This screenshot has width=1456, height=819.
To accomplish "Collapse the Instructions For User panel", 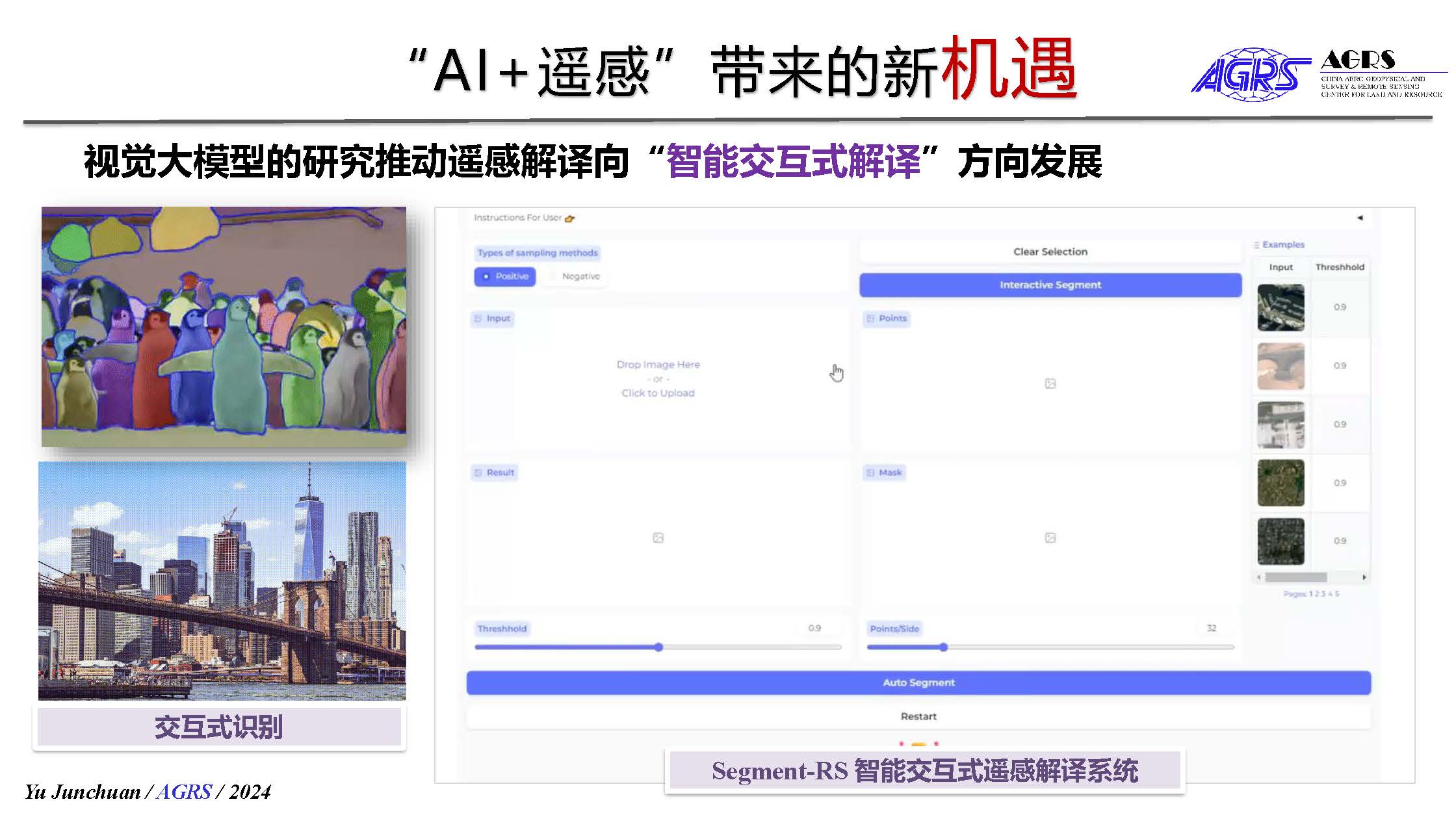I will pyautogui.click(x=1360, y=218).
